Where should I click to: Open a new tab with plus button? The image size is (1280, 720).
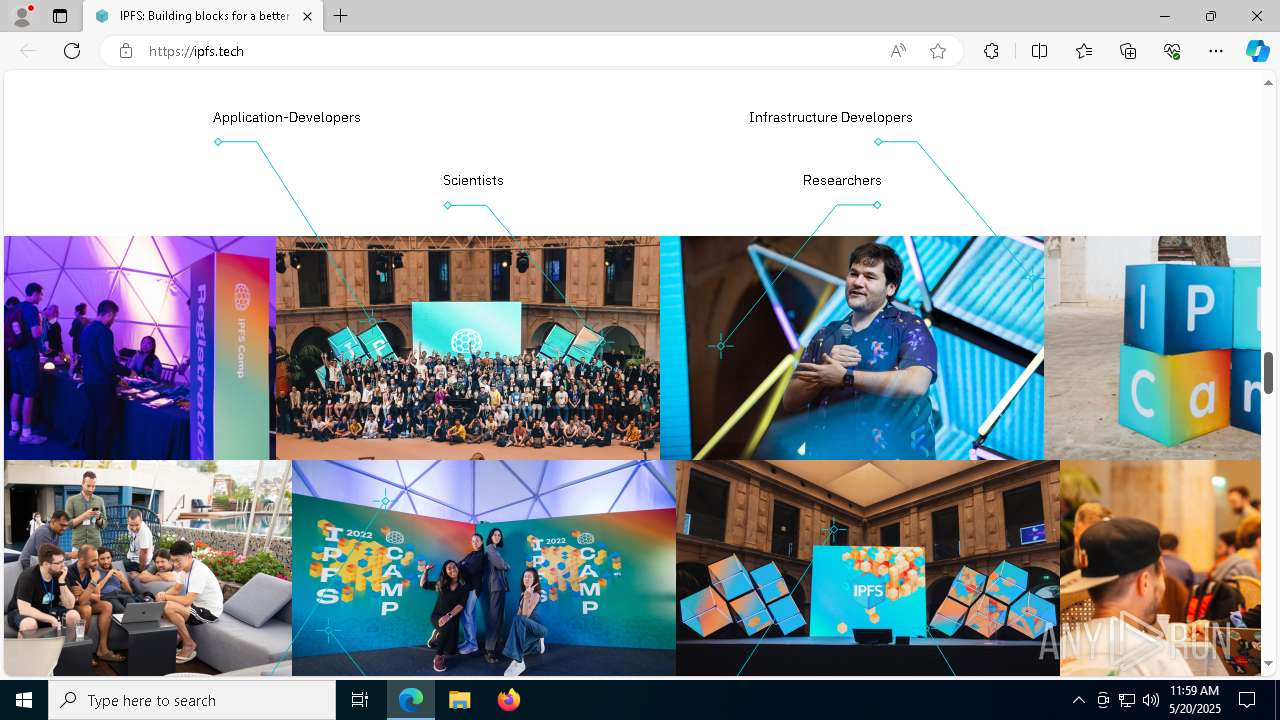coord(341,16)
